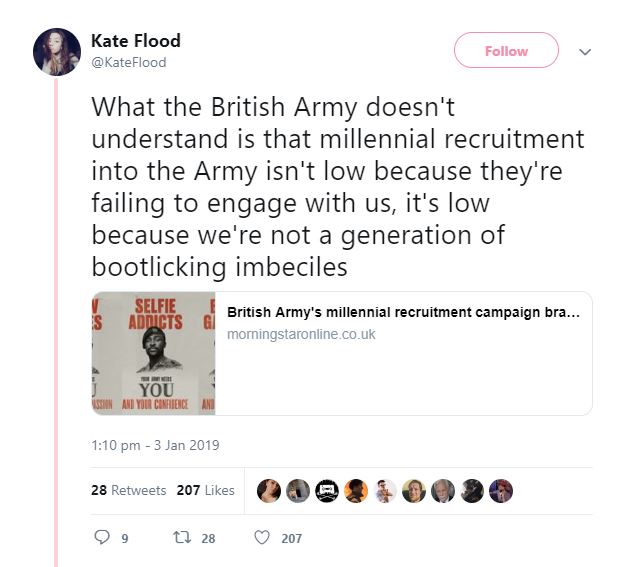Open the 28 Retweets list
This screenshot has width=630, height=567.
[127, 490]
